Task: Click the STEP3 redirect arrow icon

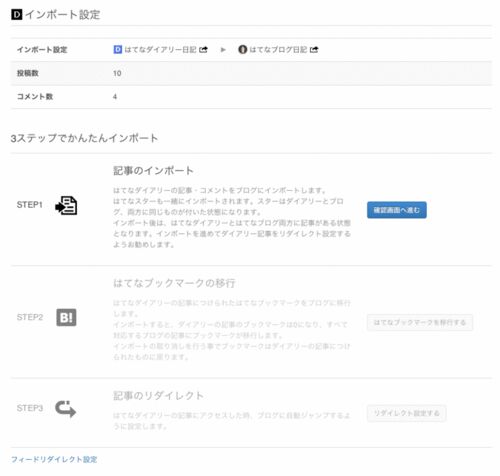Action: (x=65, y=409)
